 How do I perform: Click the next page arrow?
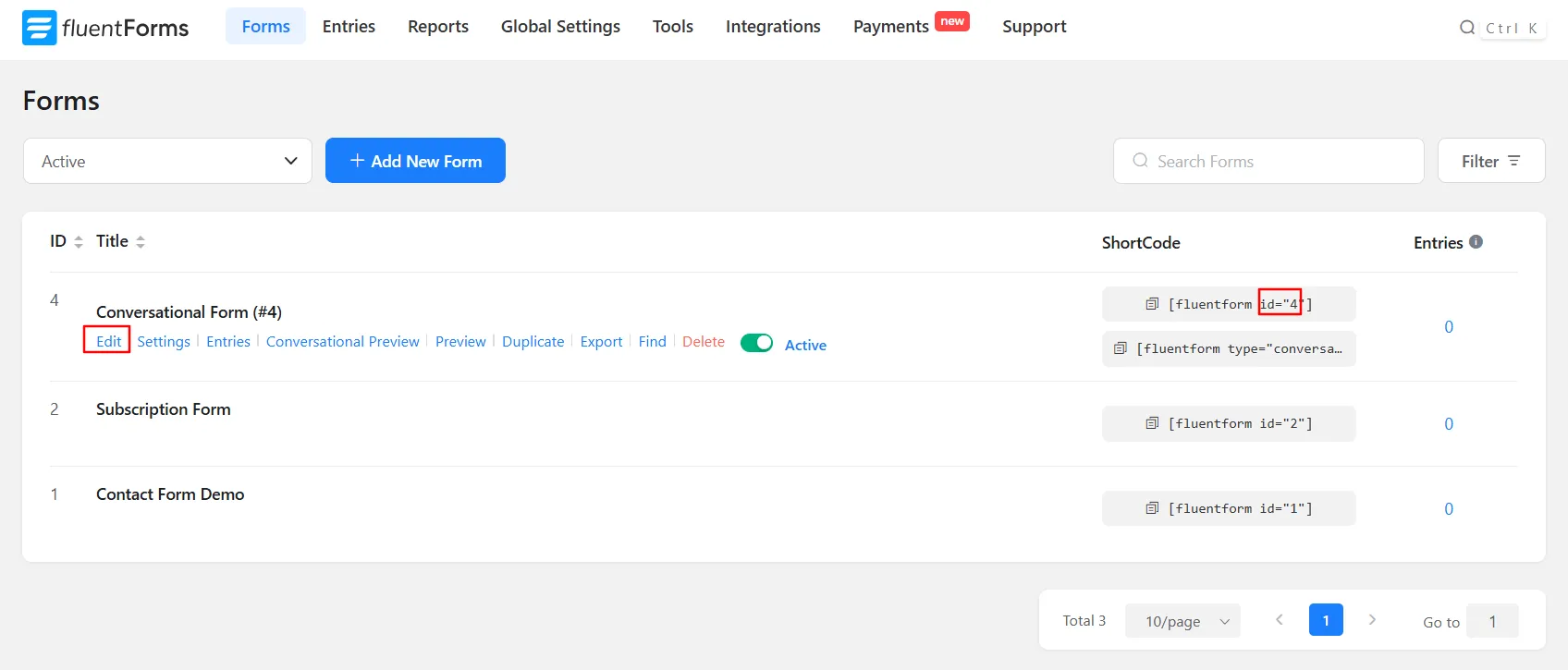[1372, 620]
